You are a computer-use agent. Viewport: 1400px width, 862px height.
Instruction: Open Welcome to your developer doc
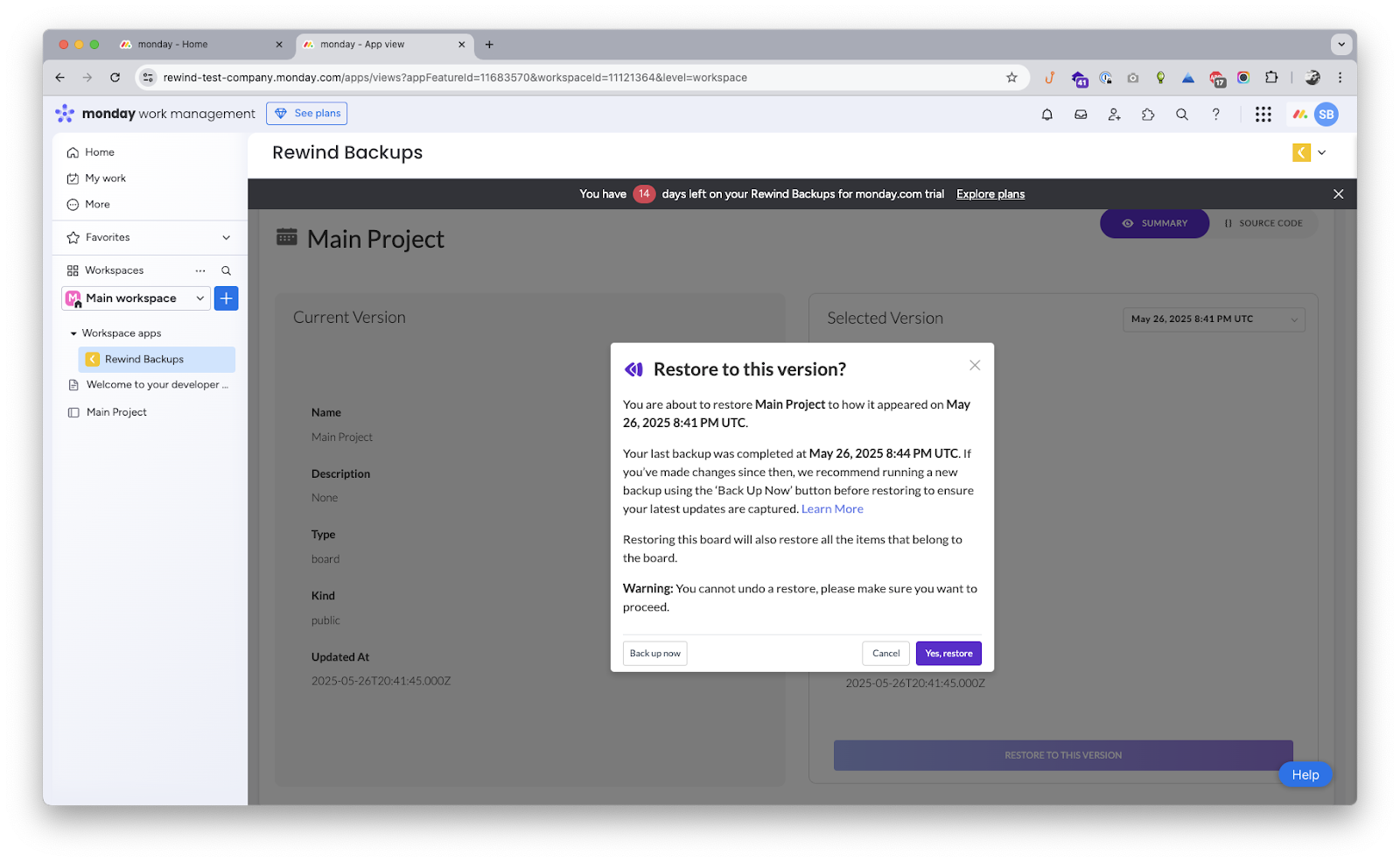[149, 385]
